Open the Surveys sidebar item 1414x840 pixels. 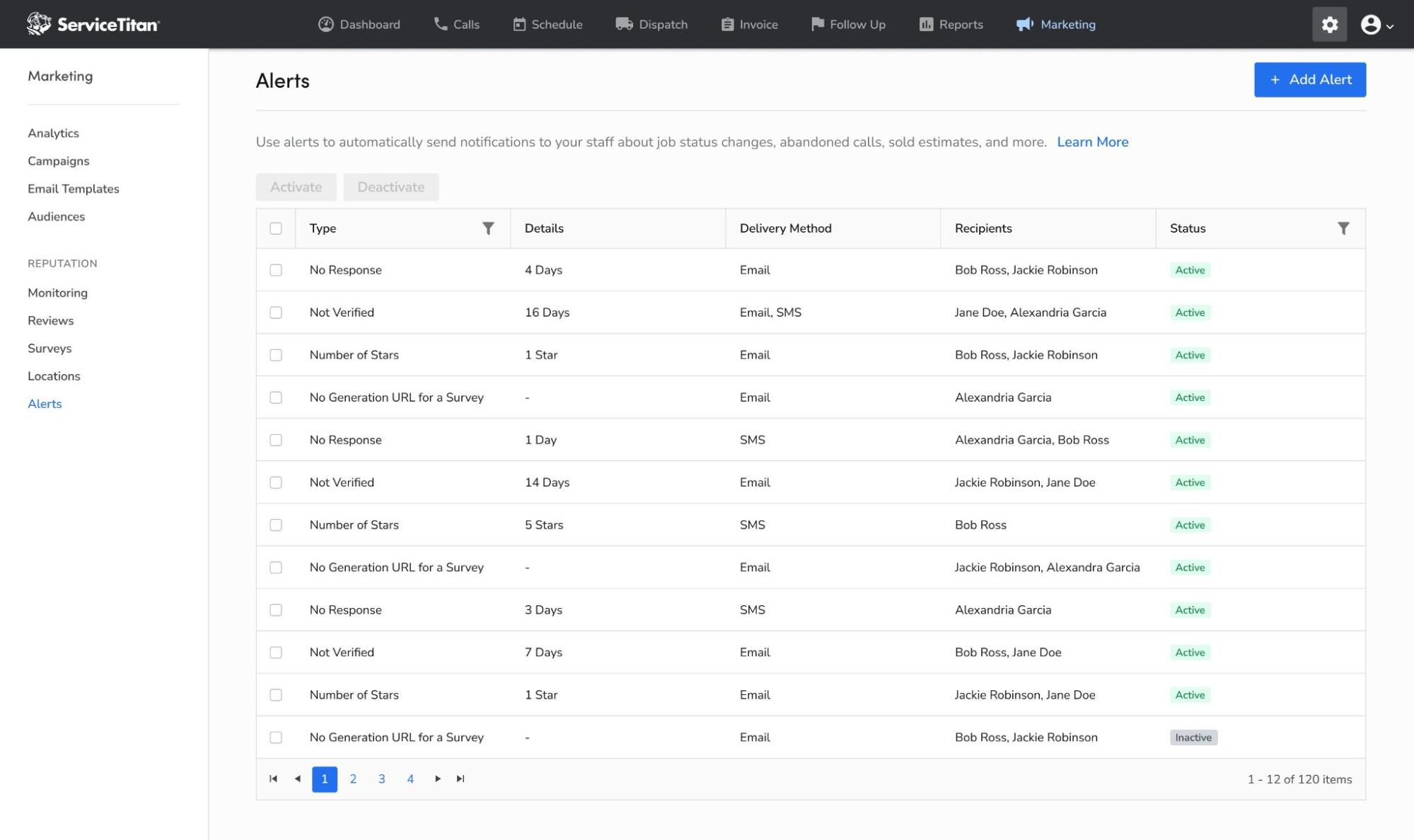[x=50, y=349]
